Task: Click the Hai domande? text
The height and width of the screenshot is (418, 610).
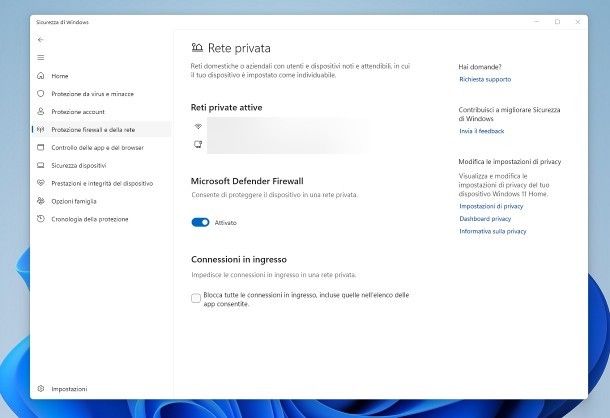Action: (x=480, y=67)
